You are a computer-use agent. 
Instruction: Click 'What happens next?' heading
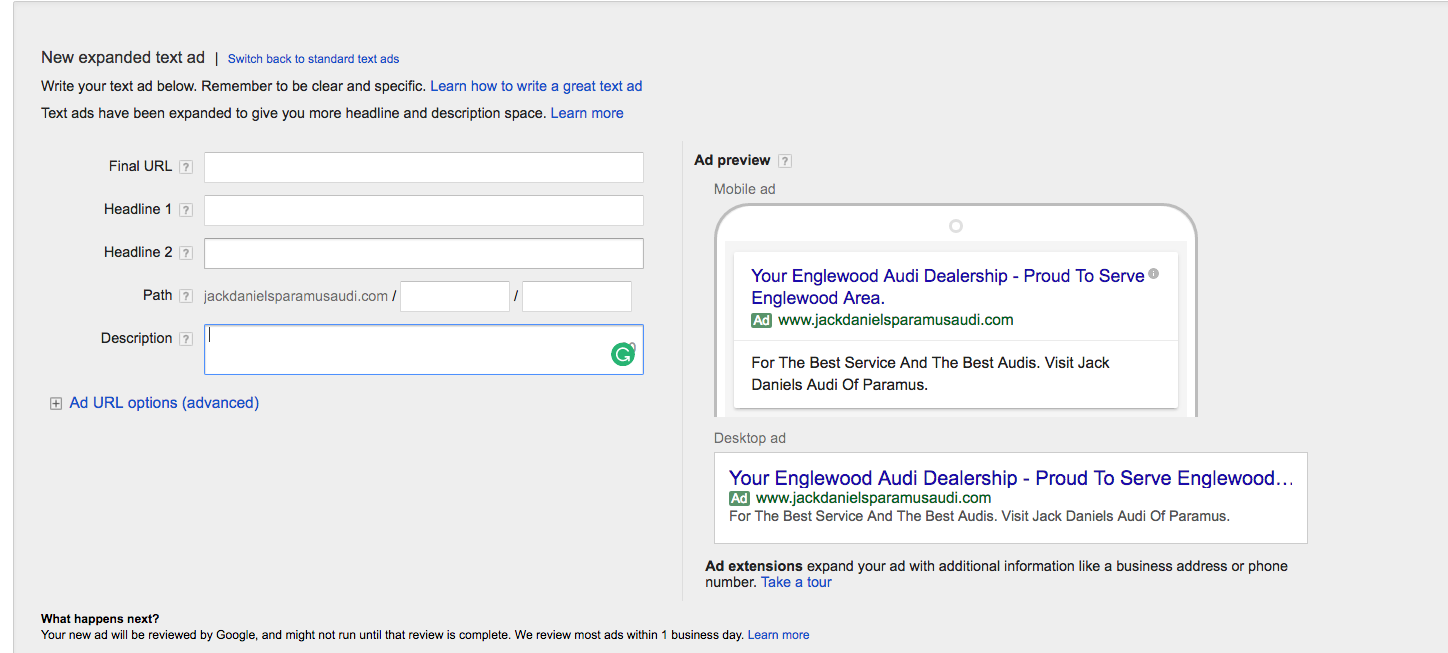100,619
